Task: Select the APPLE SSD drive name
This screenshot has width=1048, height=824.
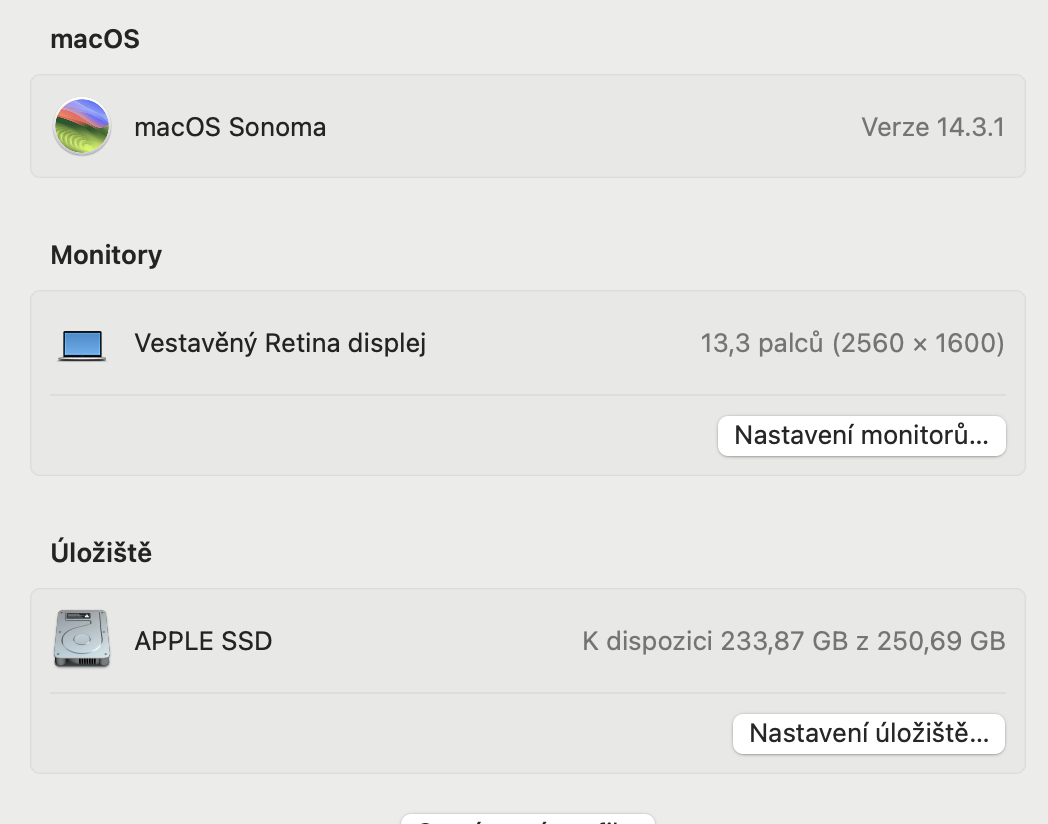Action: pyautogui.click(x=203, y=641)
